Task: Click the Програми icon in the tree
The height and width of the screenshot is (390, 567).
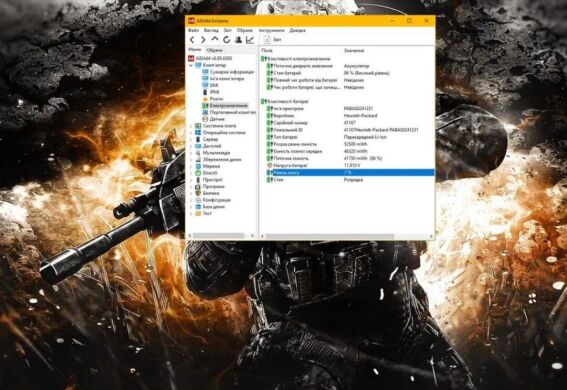Action: pos(198,187)
